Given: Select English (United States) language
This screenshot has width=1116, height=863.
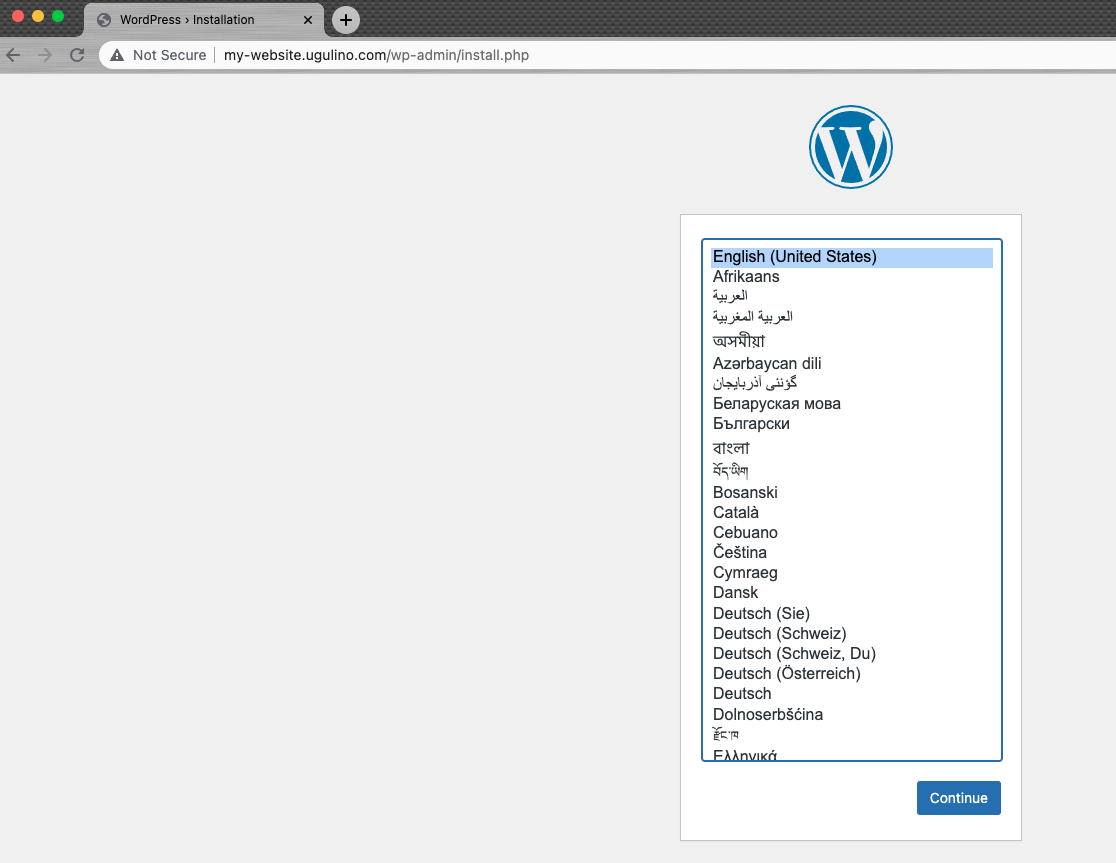Looking at the screenshot, I should tap(852, 257).
